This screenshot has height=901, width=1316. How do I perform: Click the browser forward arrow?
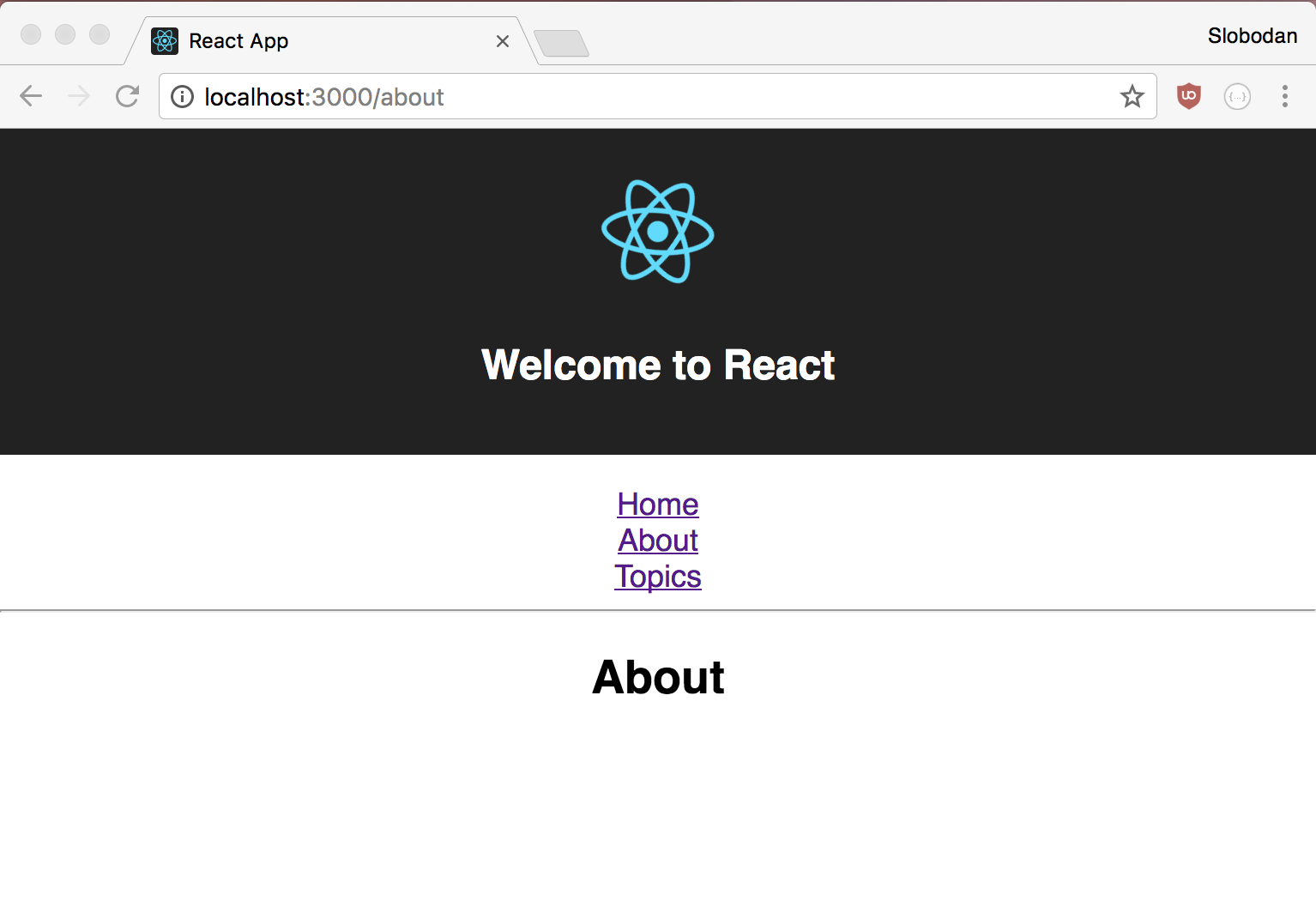coord(79,96)
